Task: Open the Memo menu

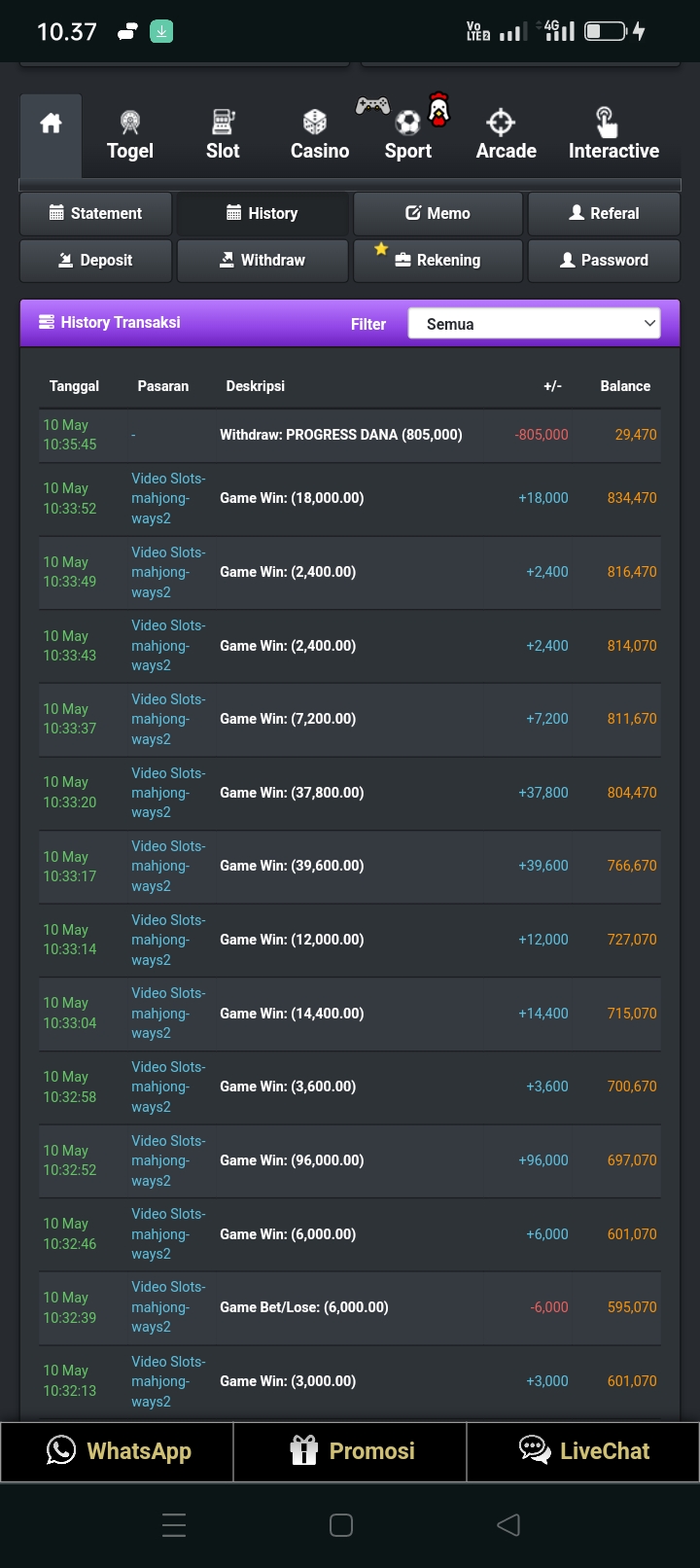Action: click(437, 213)
